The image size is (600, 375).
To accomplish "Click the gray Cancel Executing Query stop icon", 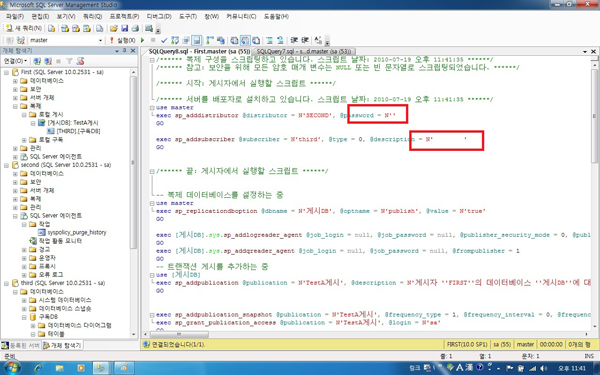I will point(153,40).
